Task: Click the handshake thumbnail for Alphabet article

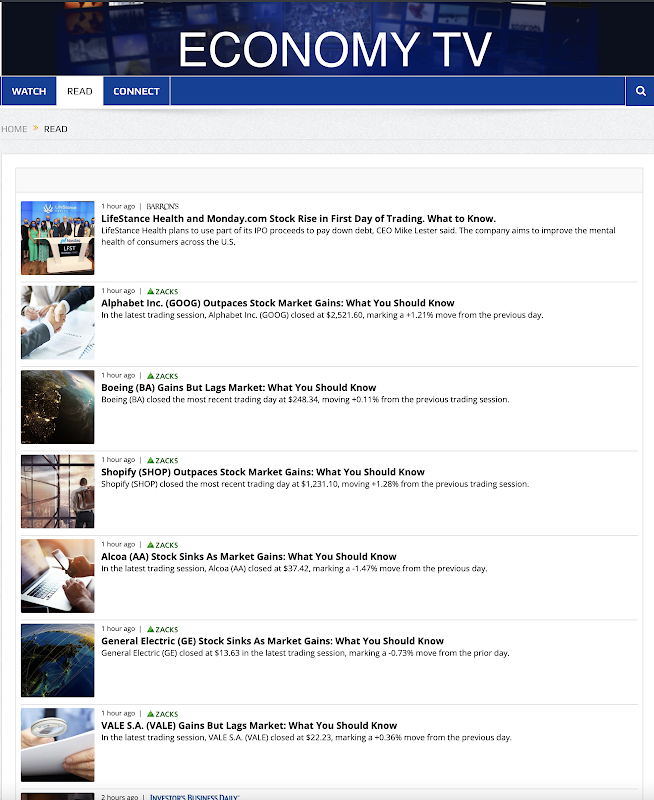Action: pos(58,322)
